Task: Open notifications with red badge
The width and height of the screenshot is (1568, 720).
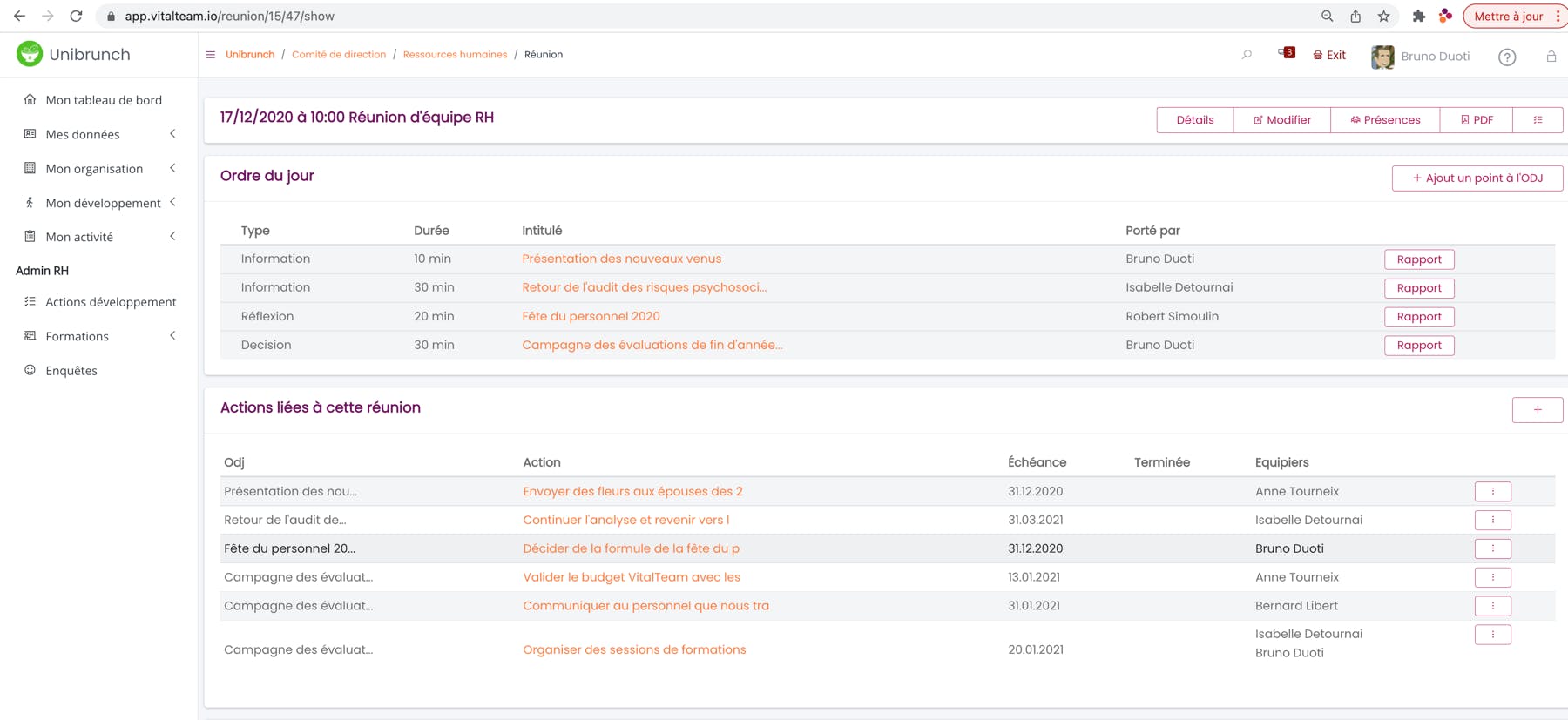Action: pos(1286,54)
